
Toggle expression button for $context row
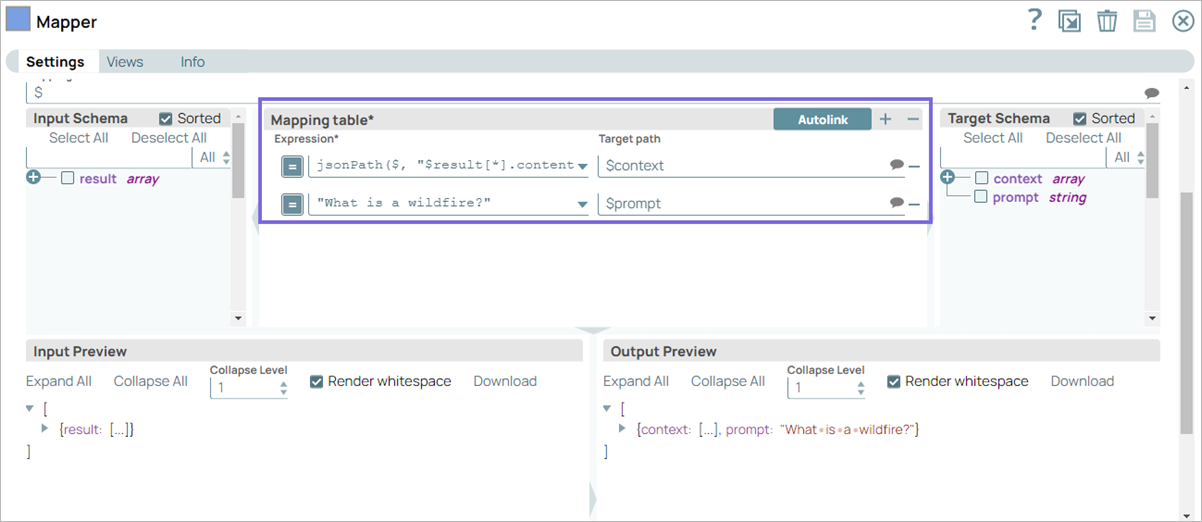(x=292, y=166)
